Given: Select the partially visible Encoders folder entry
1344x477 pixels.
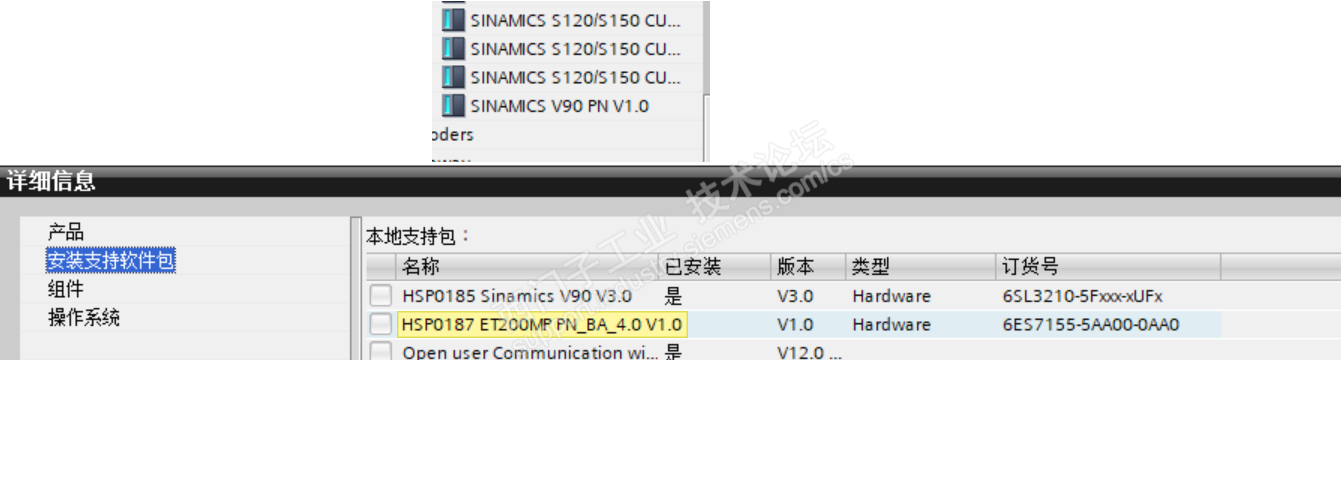Looking at the screenshot, I should coord(453,134).
